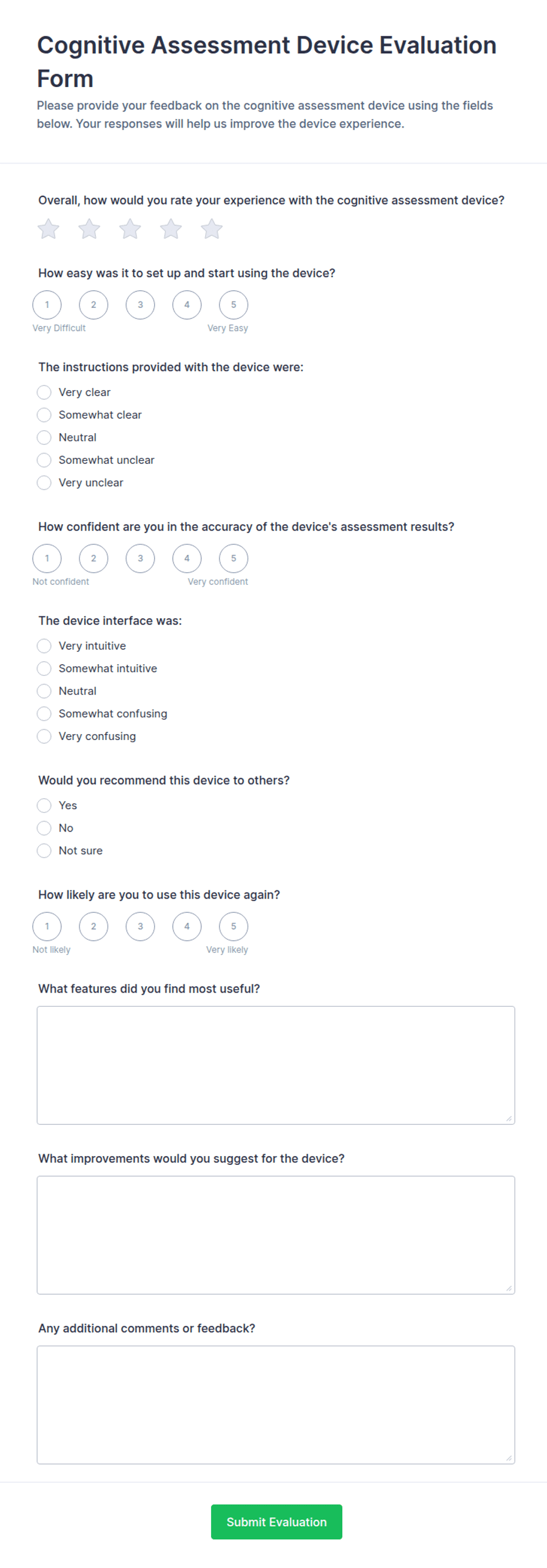Rate overall experience one star

tap(49, 229)
